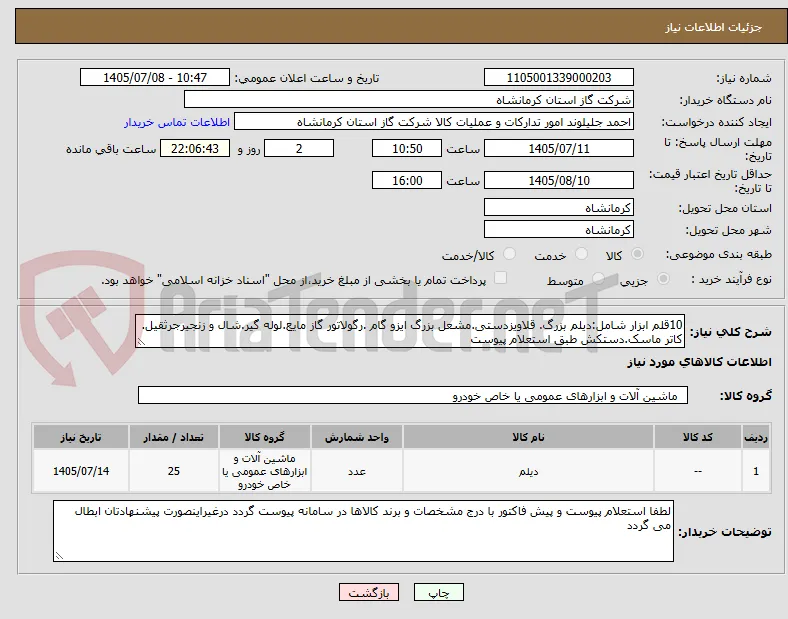The height and width of the screenshot is (619, 788).
Task: Click the ردیف column header
Action: tap(755, 437)
